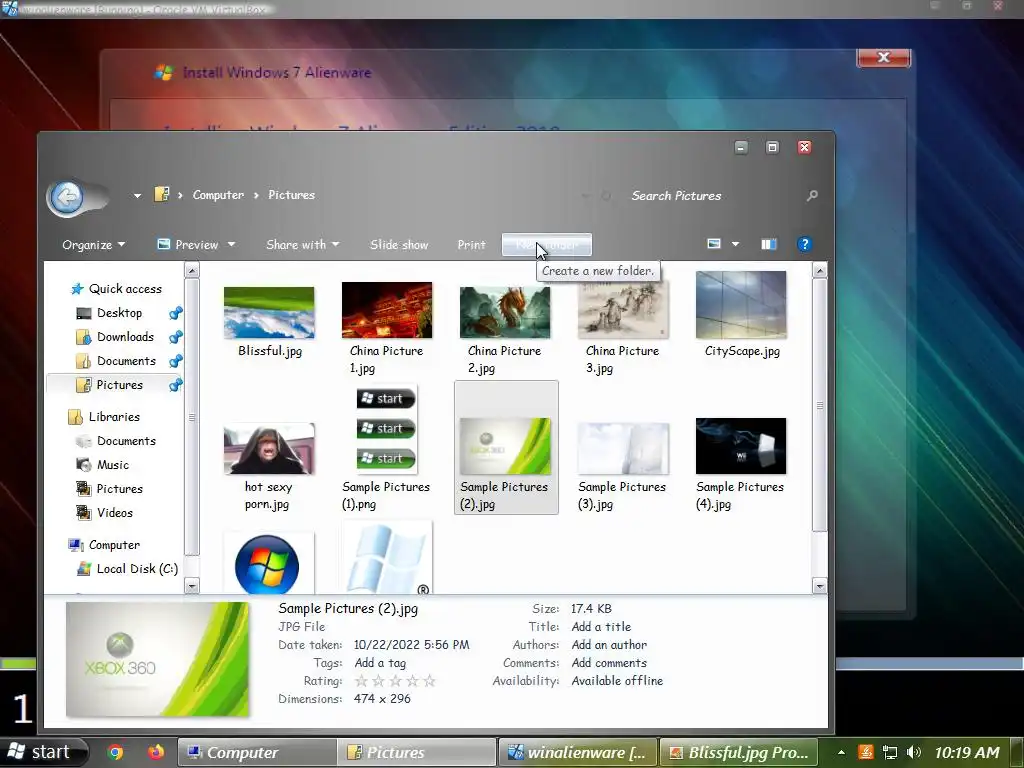Viewport: 1024px width, 768px height.
Task: Click the pin icon beside Downloads
Action: click(176, 338)
